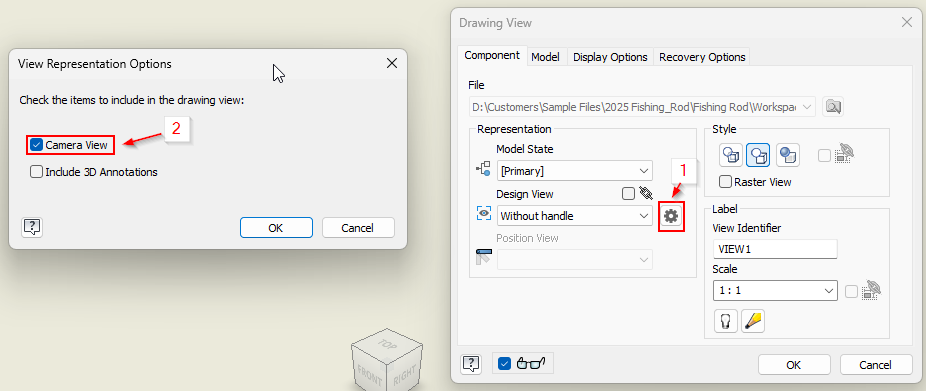Select Hidden Line style icon
Viewport: 926px width, 391px height.
coord(731,155)
